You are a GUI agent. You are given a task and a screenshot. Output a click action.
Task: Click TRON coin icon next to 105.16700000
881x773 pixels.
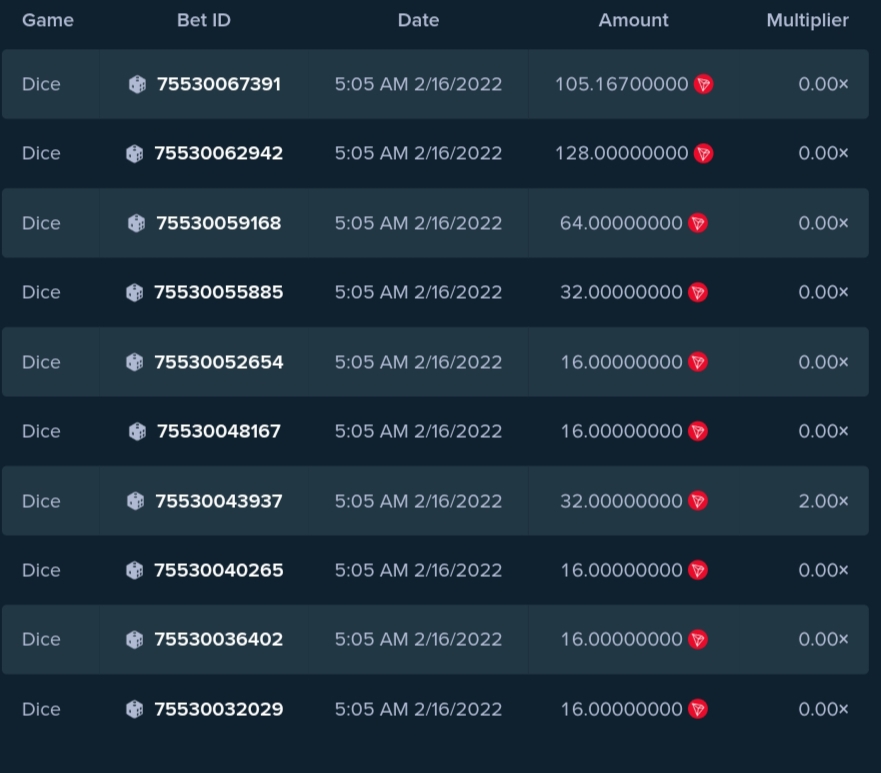703,84
